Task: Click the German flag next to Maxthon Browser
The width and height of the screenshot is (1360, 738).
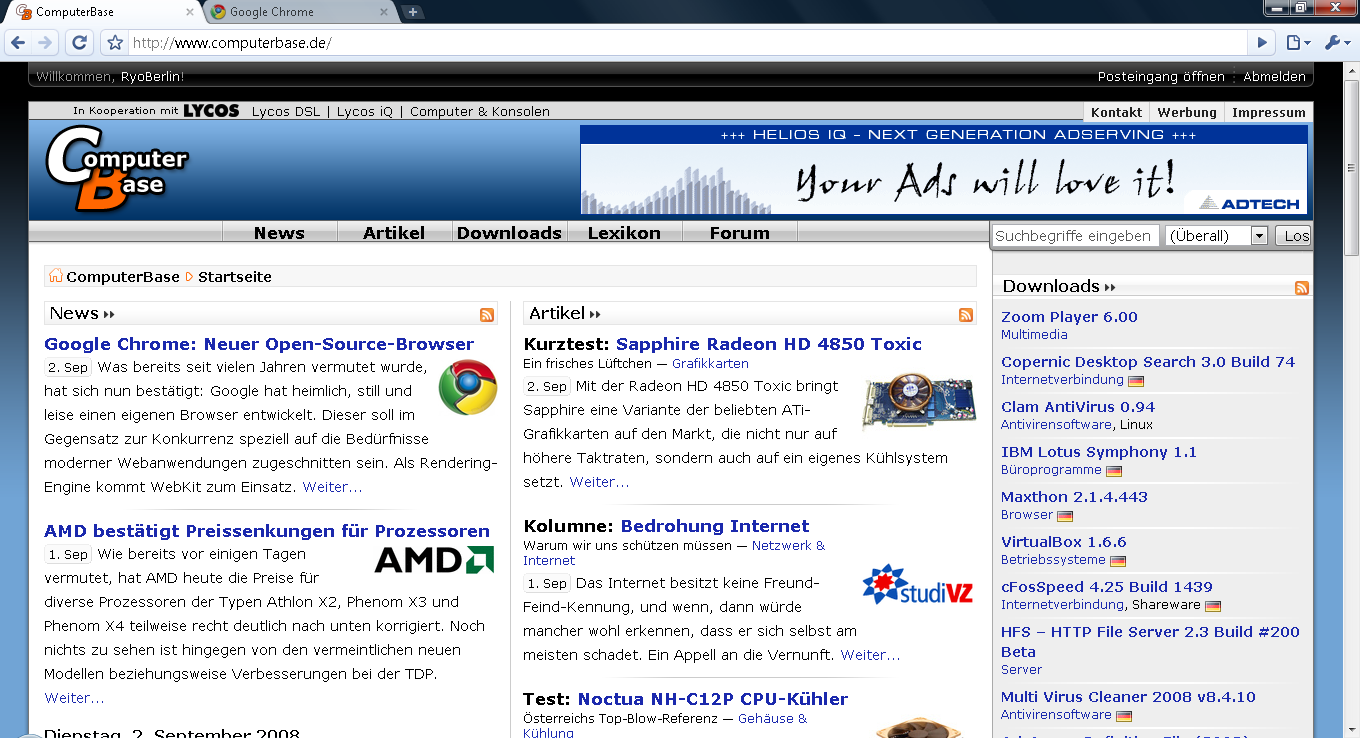Action: click(x=1065, y=516)
